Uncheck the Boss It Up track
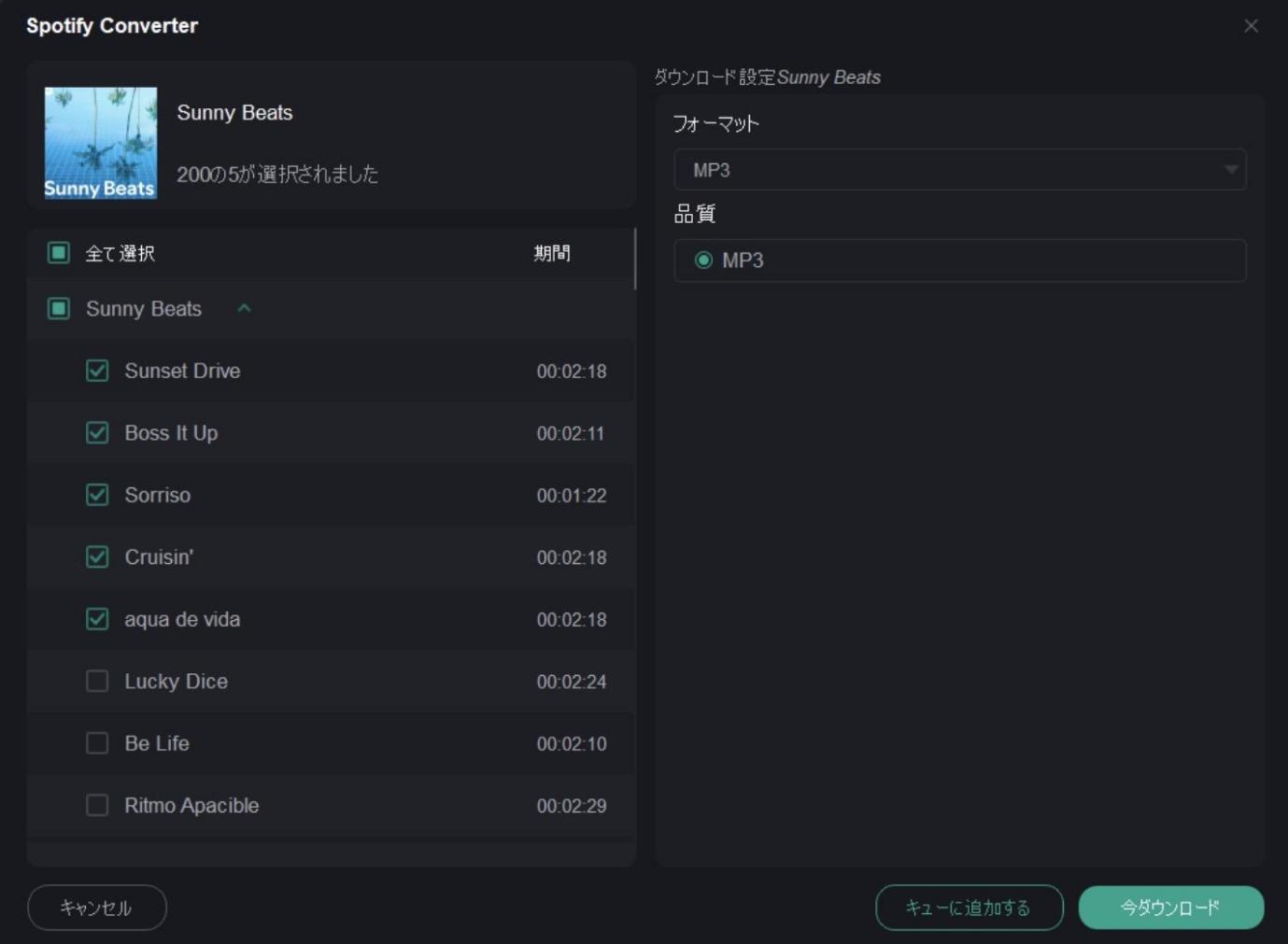The width and height of the screenshot is (1288, 944). (97, 433)
